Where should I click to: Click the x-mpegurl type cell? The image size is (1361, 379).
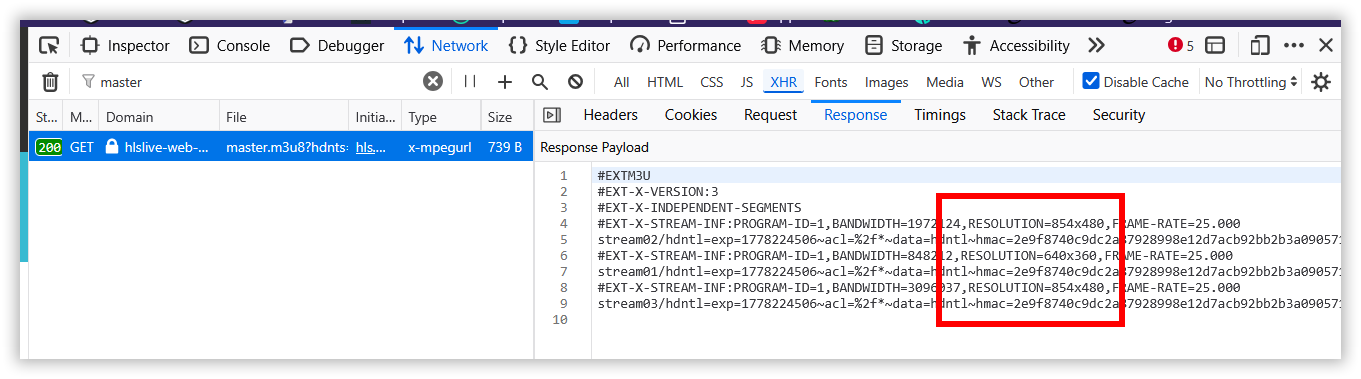[x=441, y=147]
